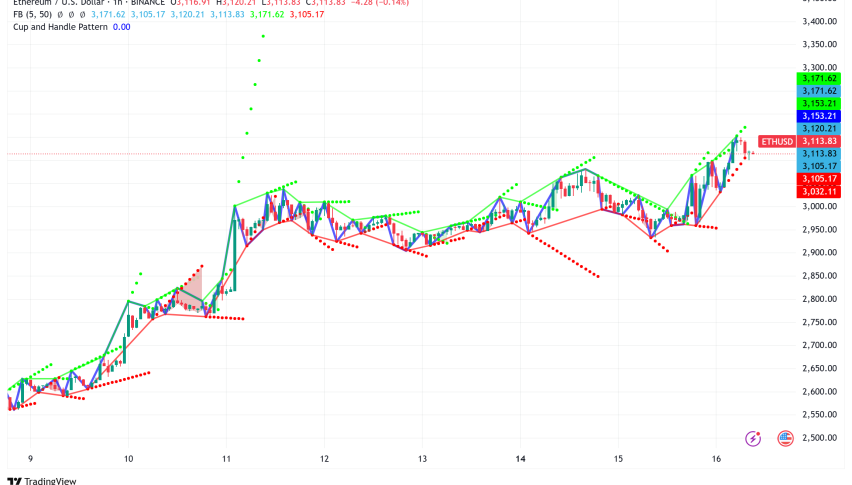Viewport: 852px width, 485px height.
Task: Click the green 3,171.62 price axis tag
Action: click(819, 78)
